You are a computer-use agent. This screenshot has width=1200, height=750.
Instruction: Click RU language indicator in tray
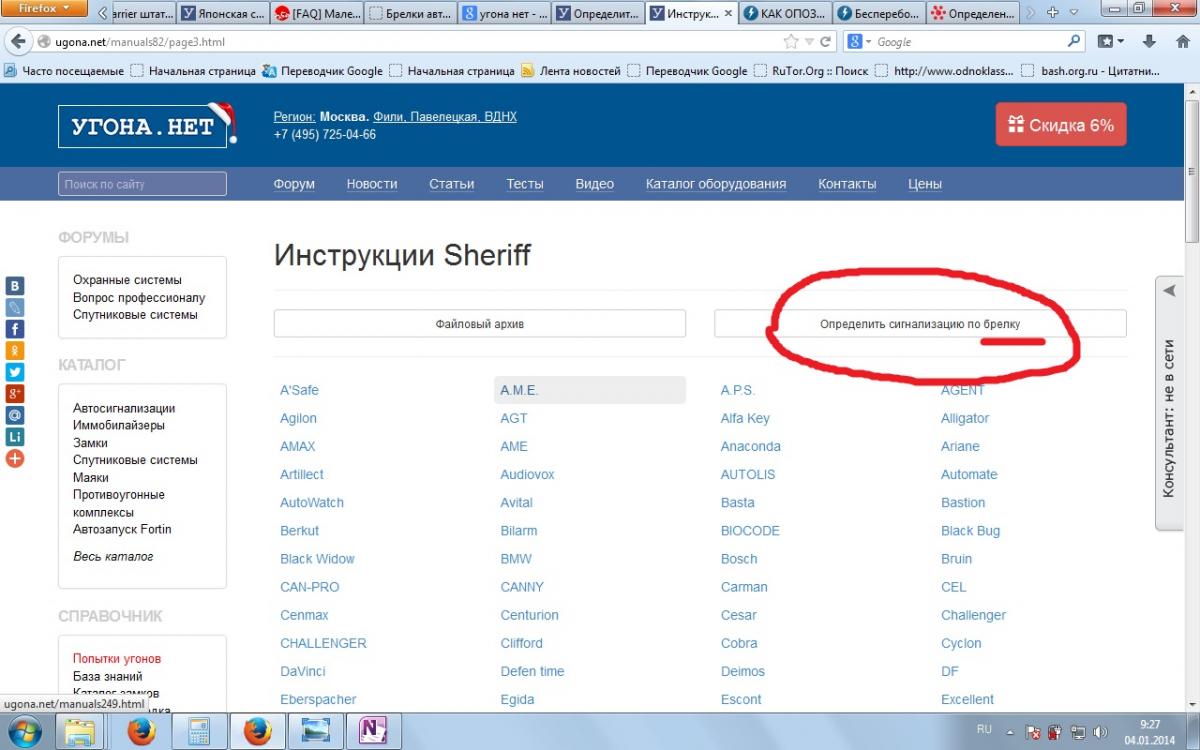pos(984,727)
